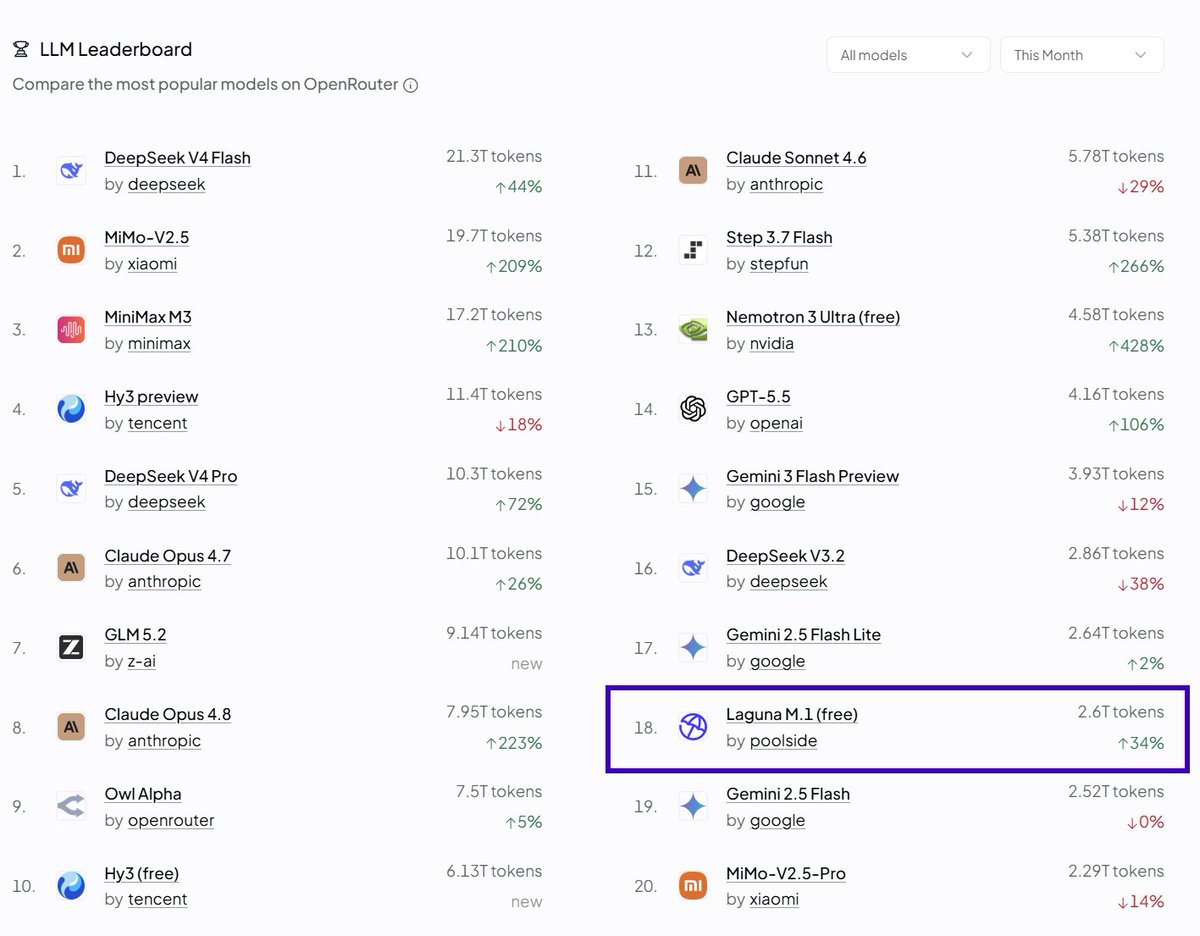
Task: Click the Hy3 (free) Tencent logo
Action: coord(71,886)
